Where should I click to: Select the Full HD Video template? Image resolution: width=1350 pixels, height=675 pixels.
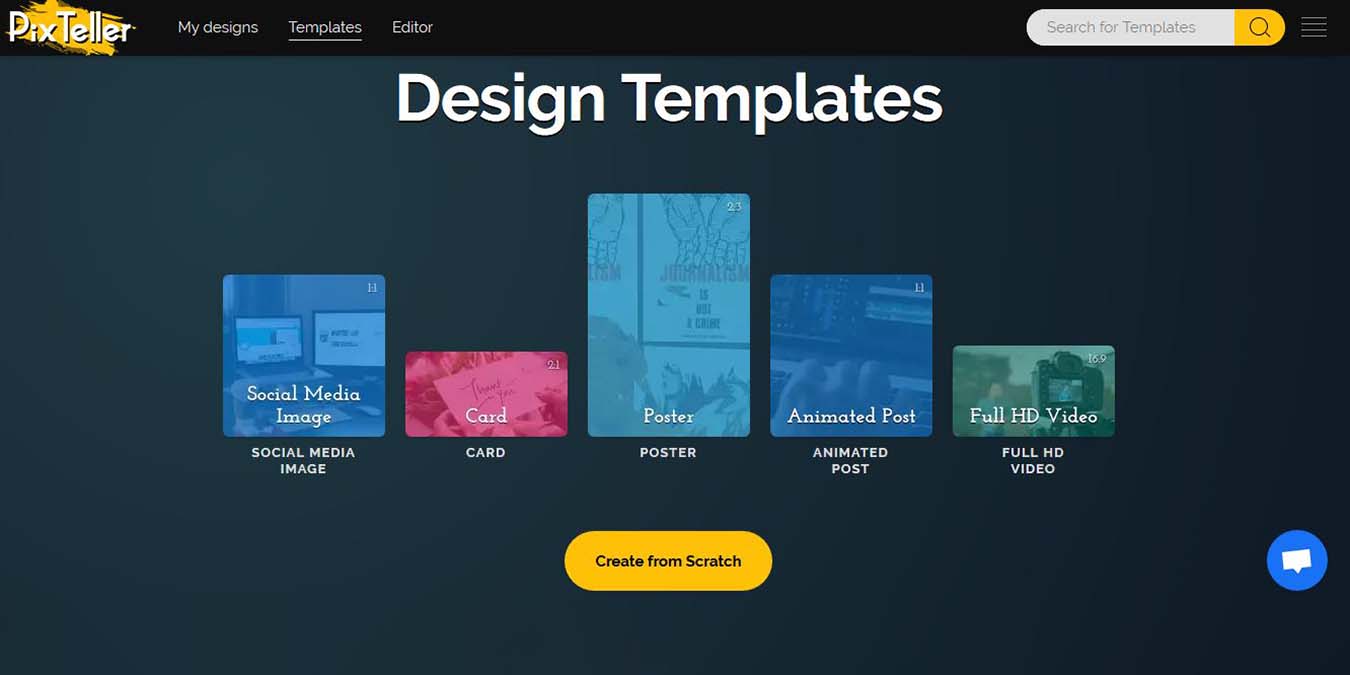point(1033,390)
